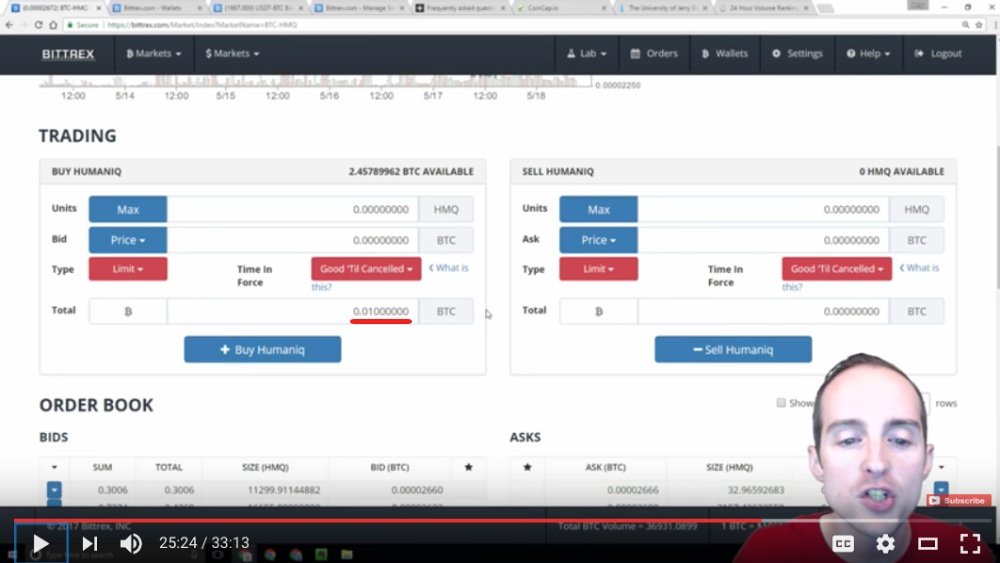Click bid price 0.00002660
Viewport: 1000px width, 563px height.
[x=417, y=490]
